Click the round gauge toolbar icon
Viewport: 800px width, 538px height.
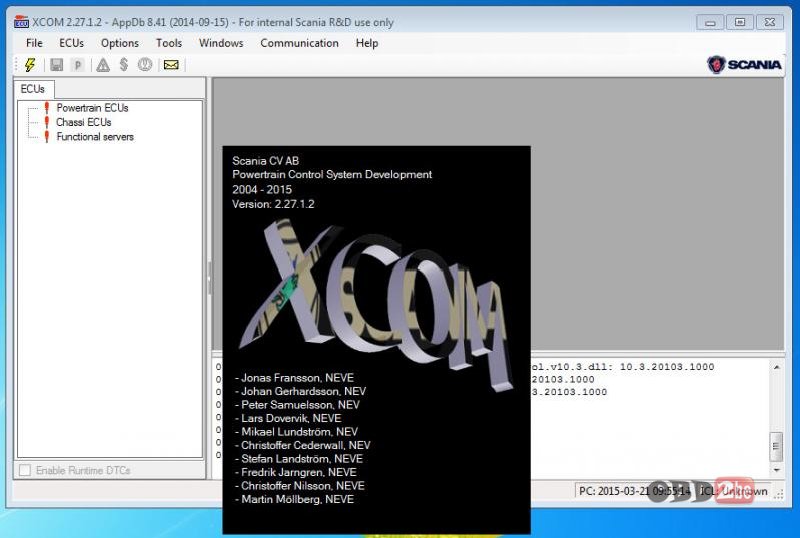[145, 64]
